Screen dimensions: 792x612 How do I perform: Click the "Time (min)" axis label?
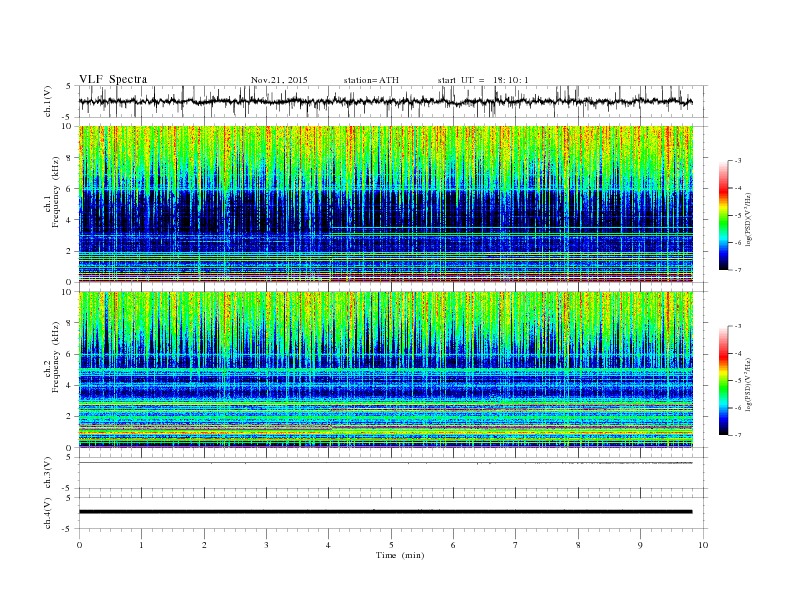tap(400, 555)
